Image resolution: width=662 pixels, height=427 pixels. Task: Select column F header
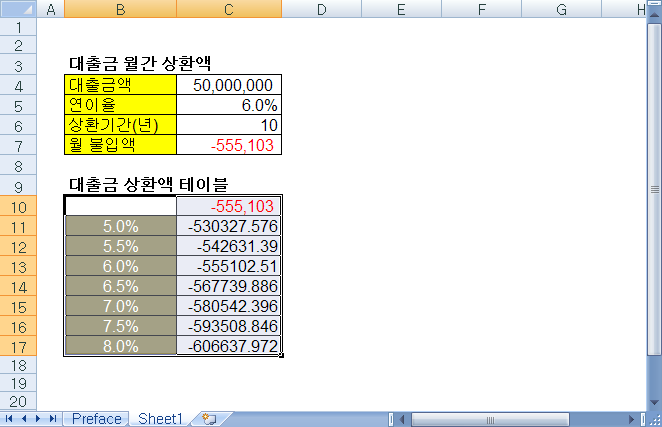(x=481, y=8)
